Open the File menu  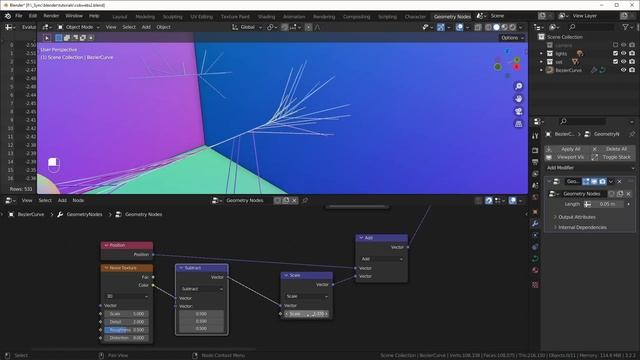coord(19,16)
